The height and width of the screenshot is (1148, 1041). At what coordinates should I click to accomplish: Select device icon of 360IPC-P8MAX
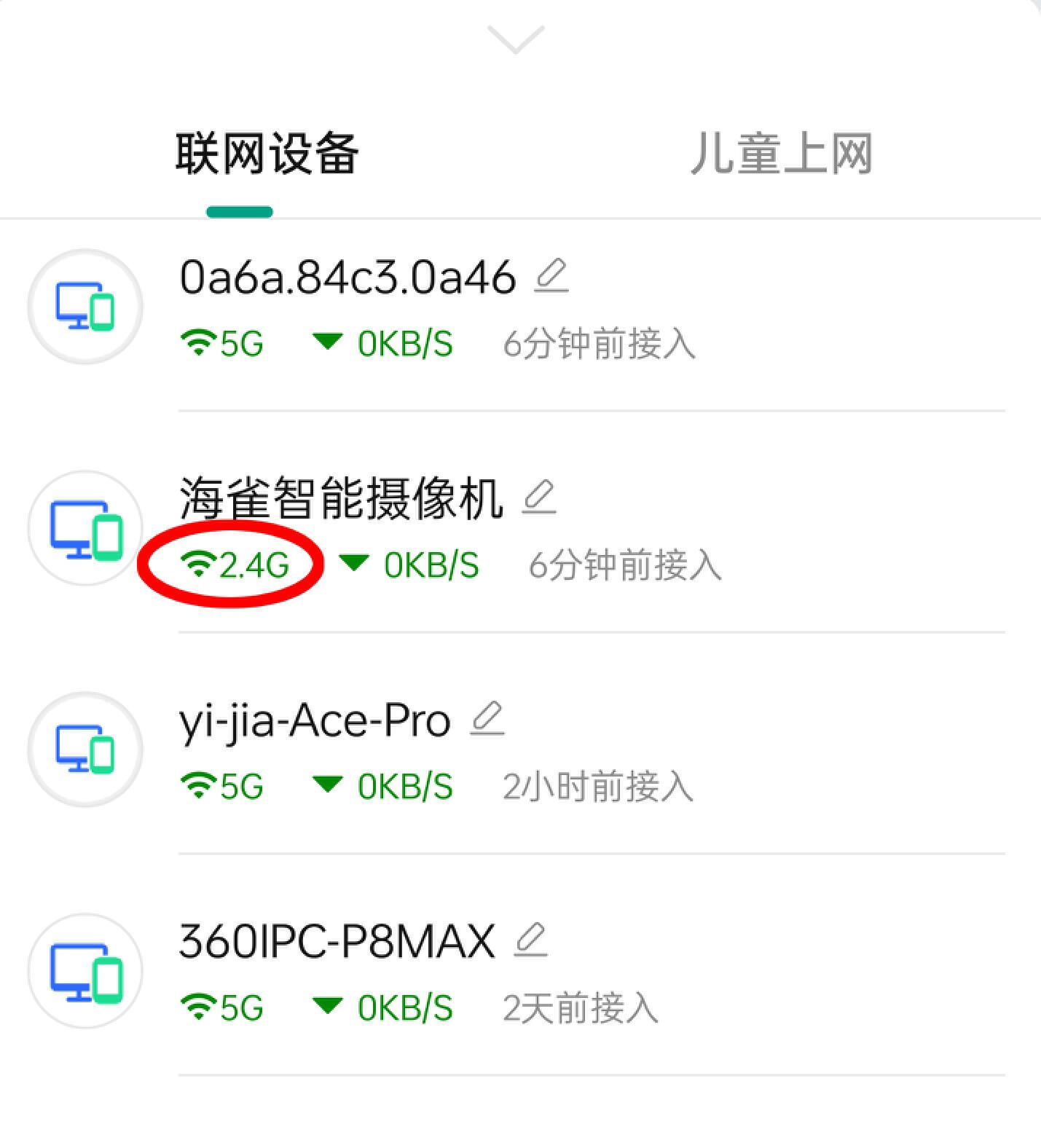click(x=85, y=971)
